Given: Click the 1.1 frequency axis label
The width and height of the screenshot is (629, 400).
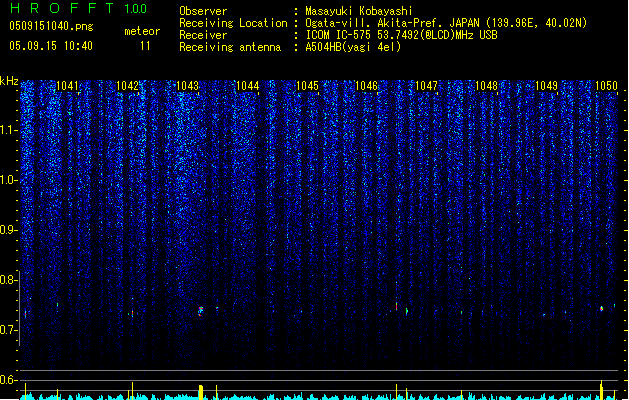Looking at the screenshot, I should click(x=8, y=130).
